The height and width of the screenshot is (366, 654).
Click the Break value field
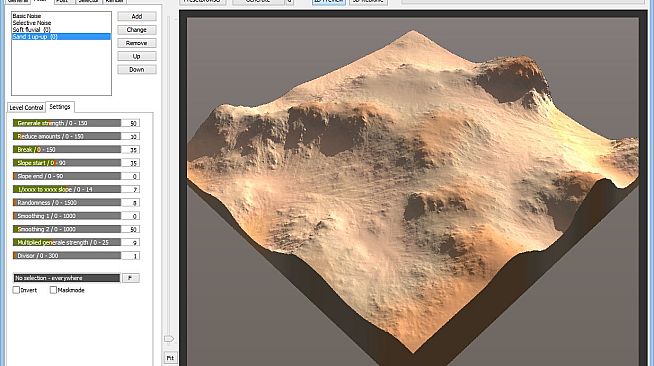pos(131,150)
